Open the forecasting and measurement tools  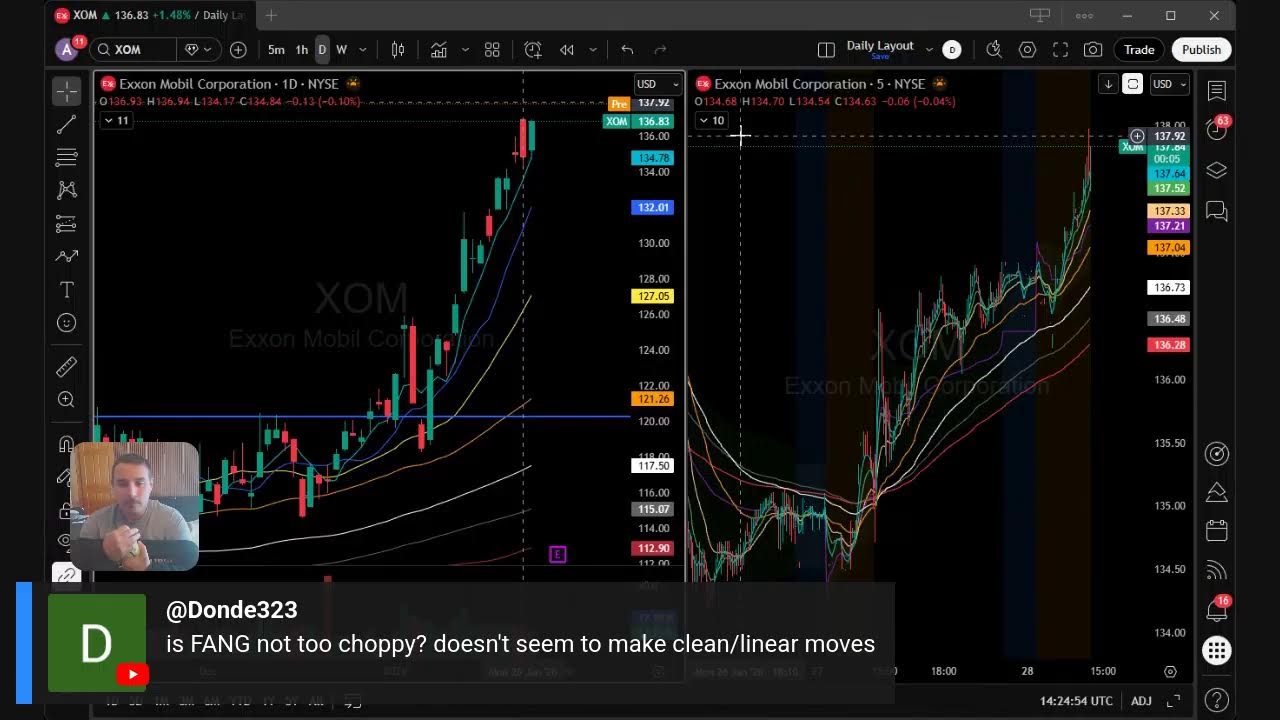tap(66, 223)
